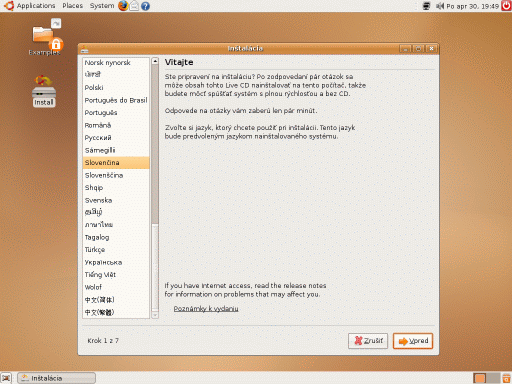Click the red power/logout button
This screenshot has width=512, height=384.
506,6
